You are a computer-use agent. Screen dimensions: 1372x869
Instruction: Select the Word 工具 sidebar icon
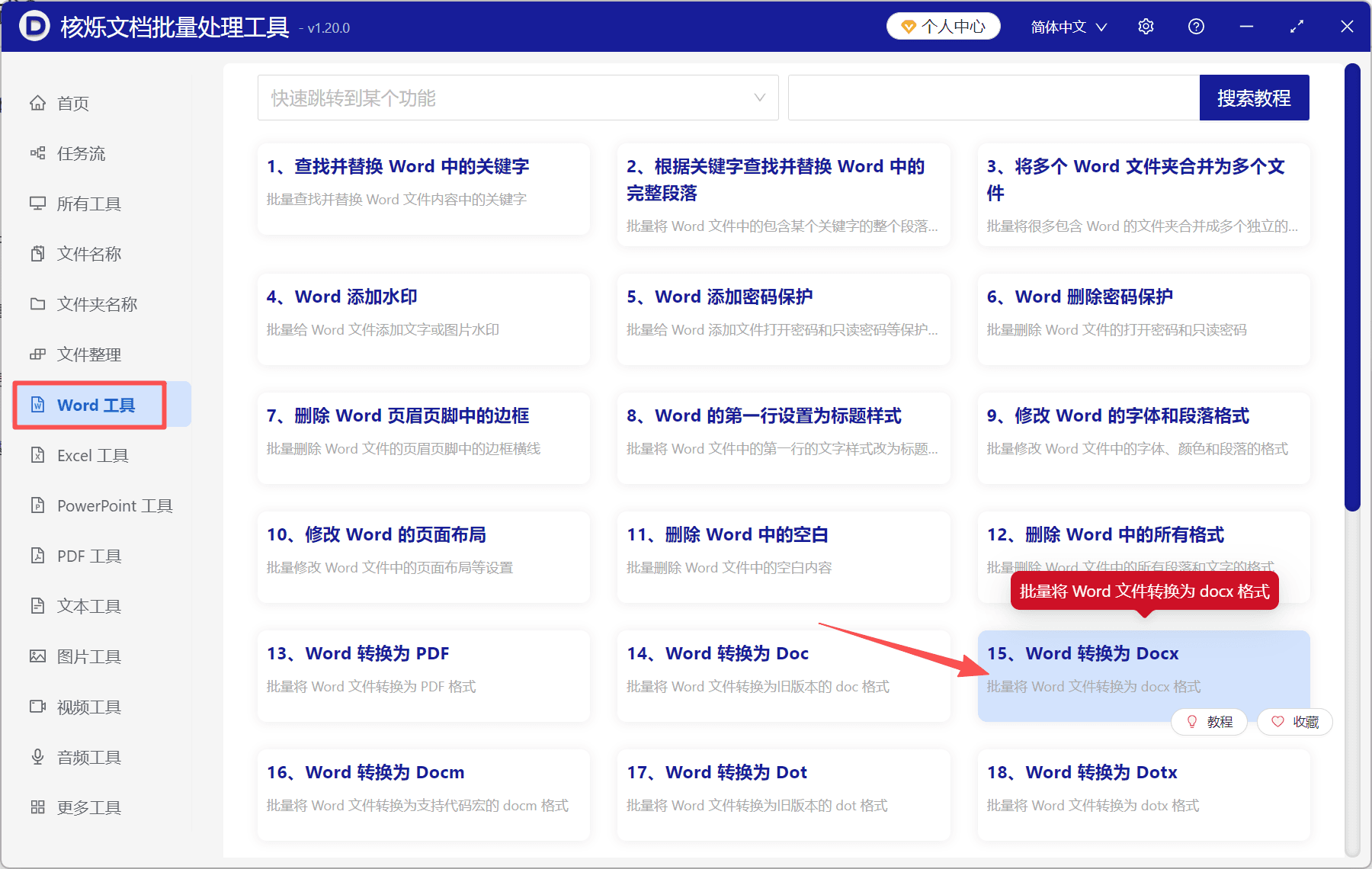pyautogui.click(x=38, y=405)
